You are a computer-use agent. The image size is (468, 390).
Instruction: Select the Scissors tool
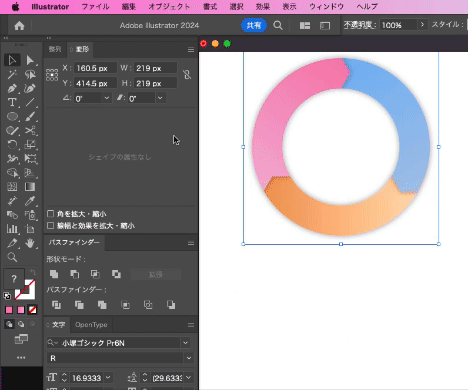30,130
